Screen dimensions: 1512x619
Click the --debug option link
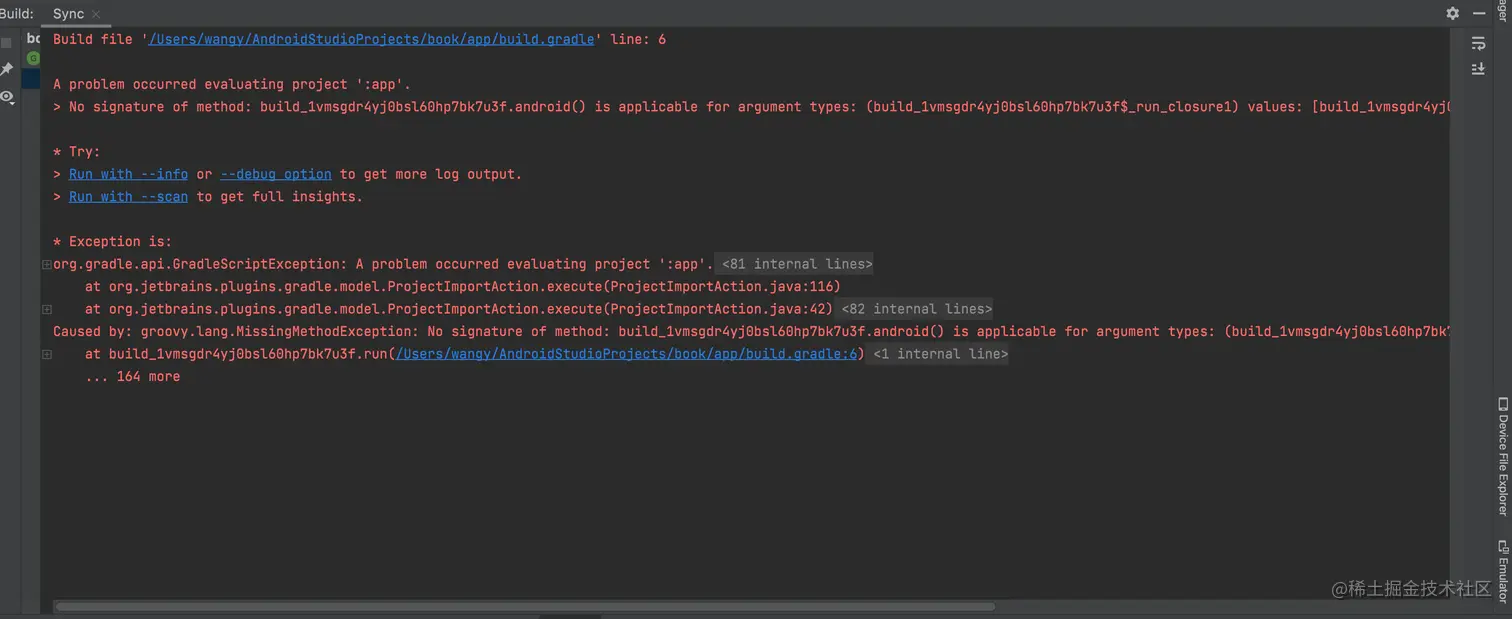(276, 174)
